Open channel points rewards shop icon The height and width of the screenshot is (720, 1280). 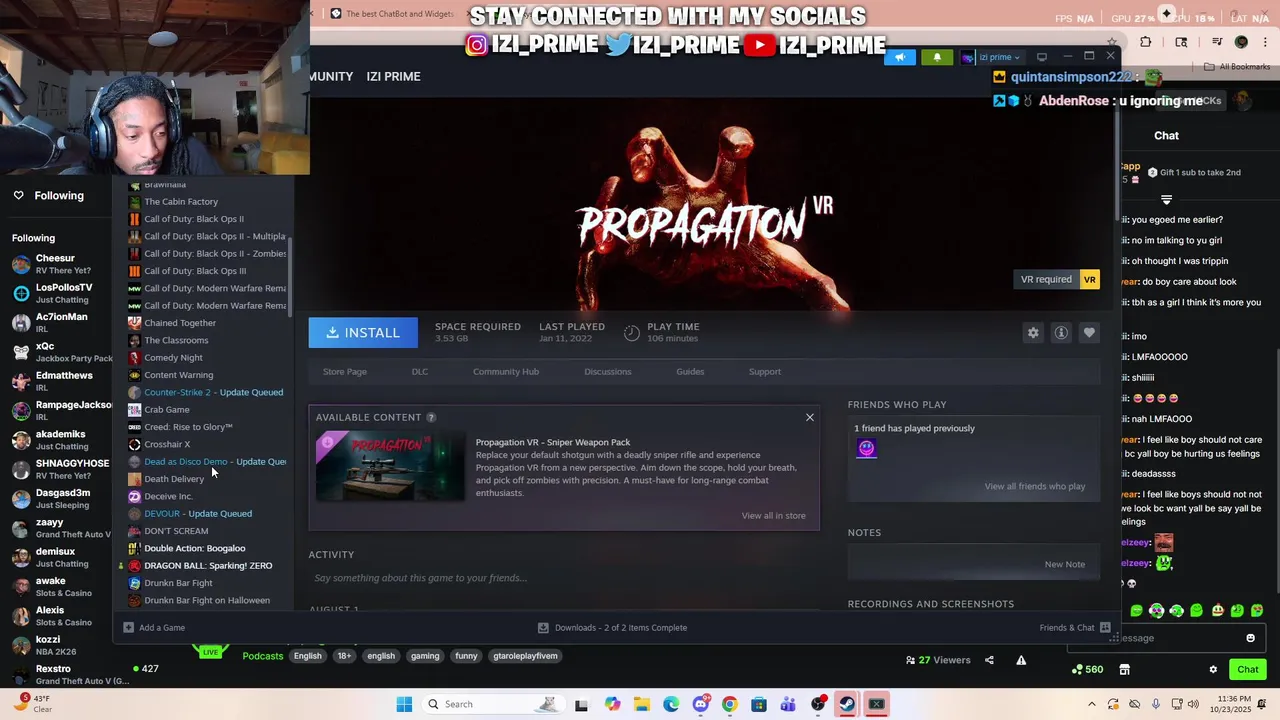[x=1124, y=669]
